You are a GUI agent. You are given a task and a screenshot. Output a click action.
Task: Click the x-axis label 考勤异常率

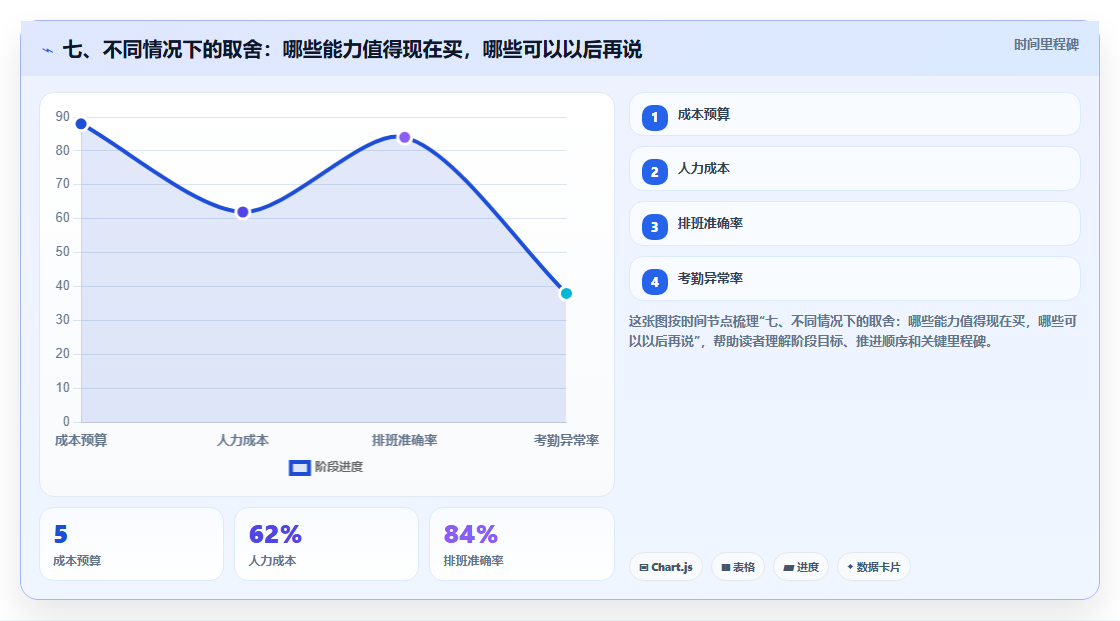566,441
